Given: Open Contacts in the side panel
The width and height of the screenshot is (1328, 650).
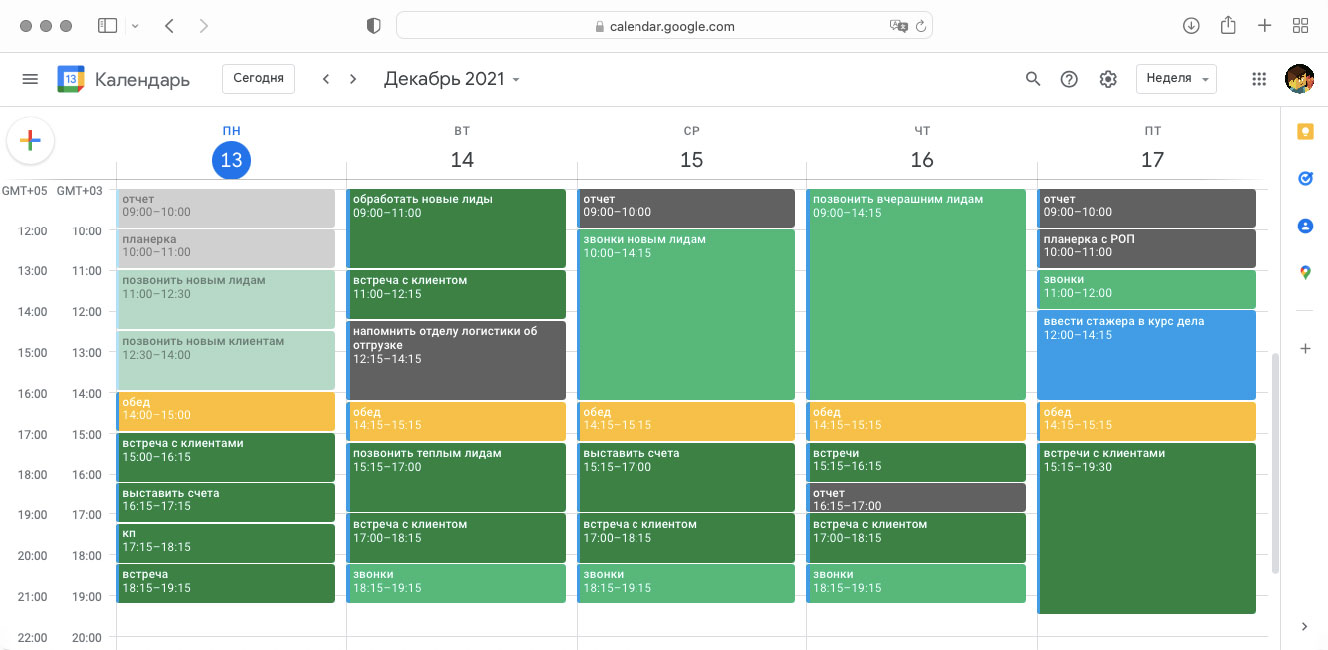Looking at the screenshot, I should [x=1304, y=226].
